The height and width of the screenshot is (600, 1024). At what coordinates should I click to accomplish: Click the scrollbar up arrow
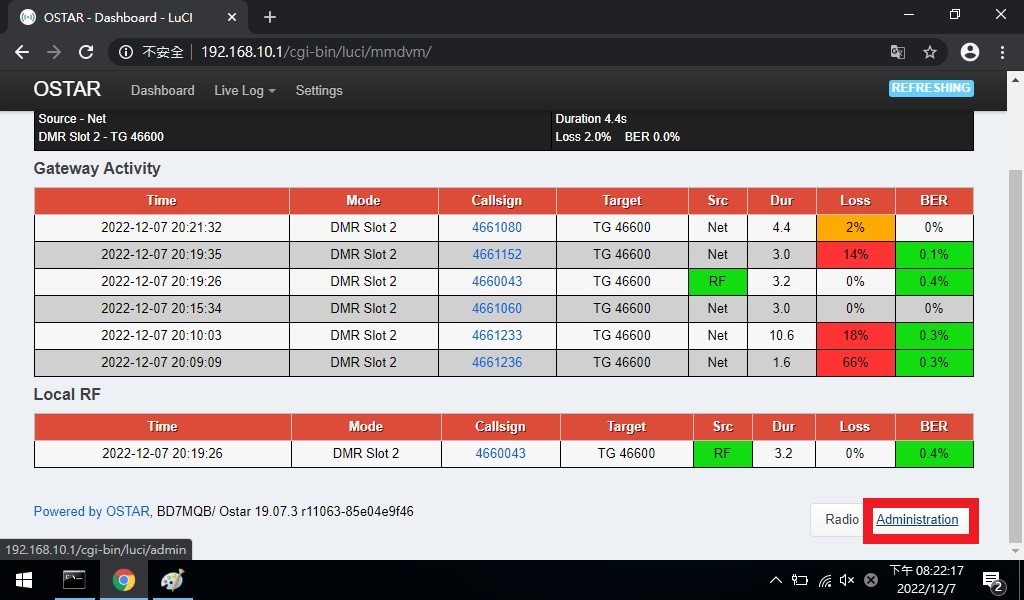[x=1016, y=81]
